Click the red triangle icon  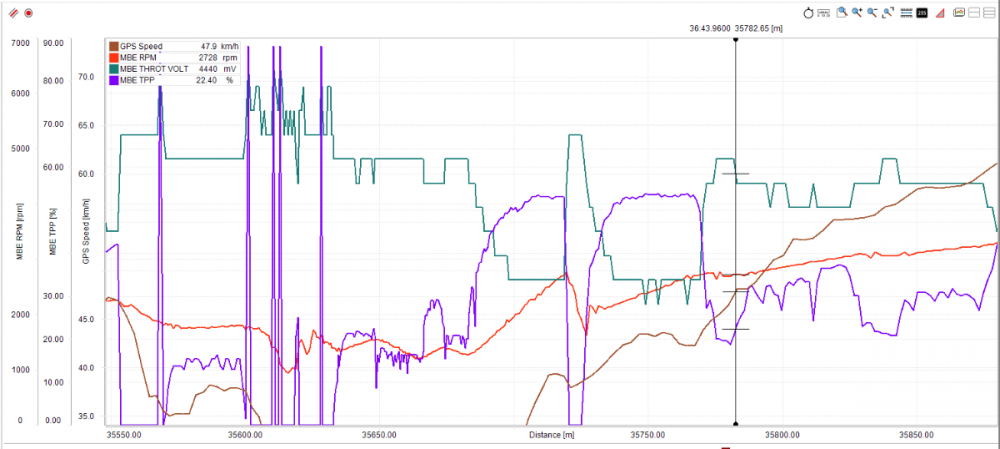coord(940,12)
